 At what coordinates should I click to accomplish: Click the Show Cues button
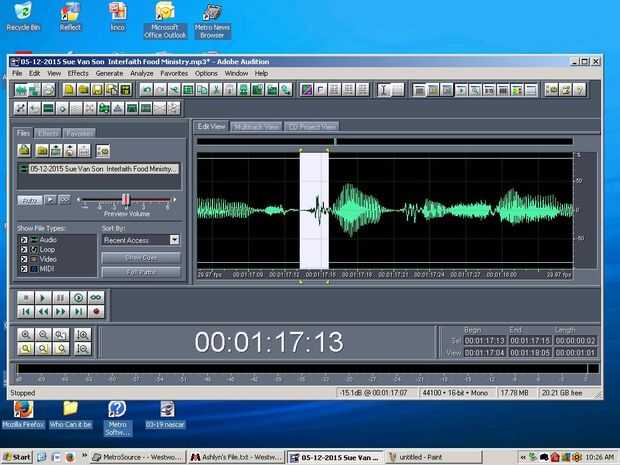point(141,258)
